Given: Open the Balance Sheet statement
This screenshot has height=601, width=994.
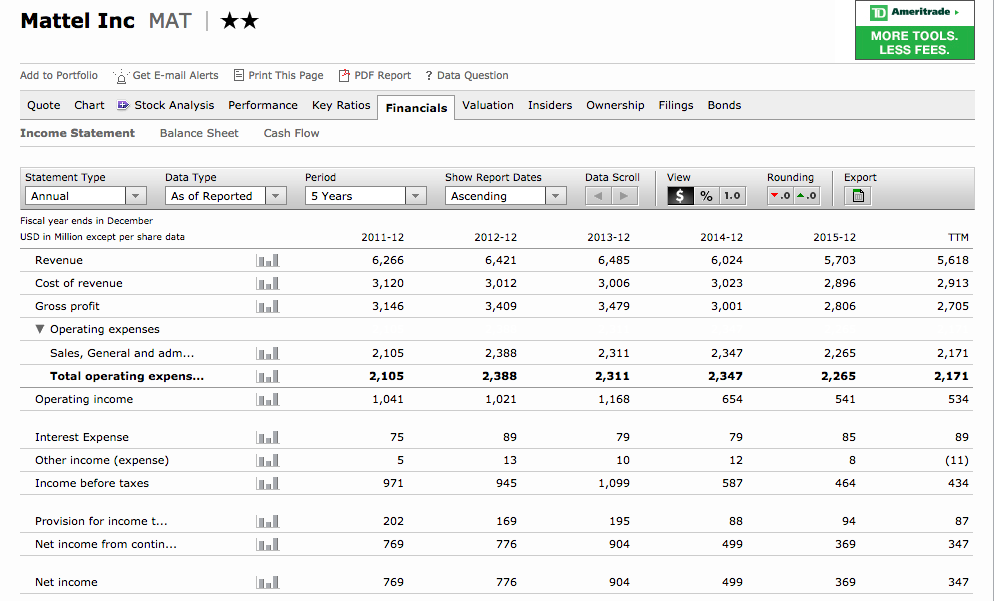Looking at the screenshot, I should click(199, 133).
